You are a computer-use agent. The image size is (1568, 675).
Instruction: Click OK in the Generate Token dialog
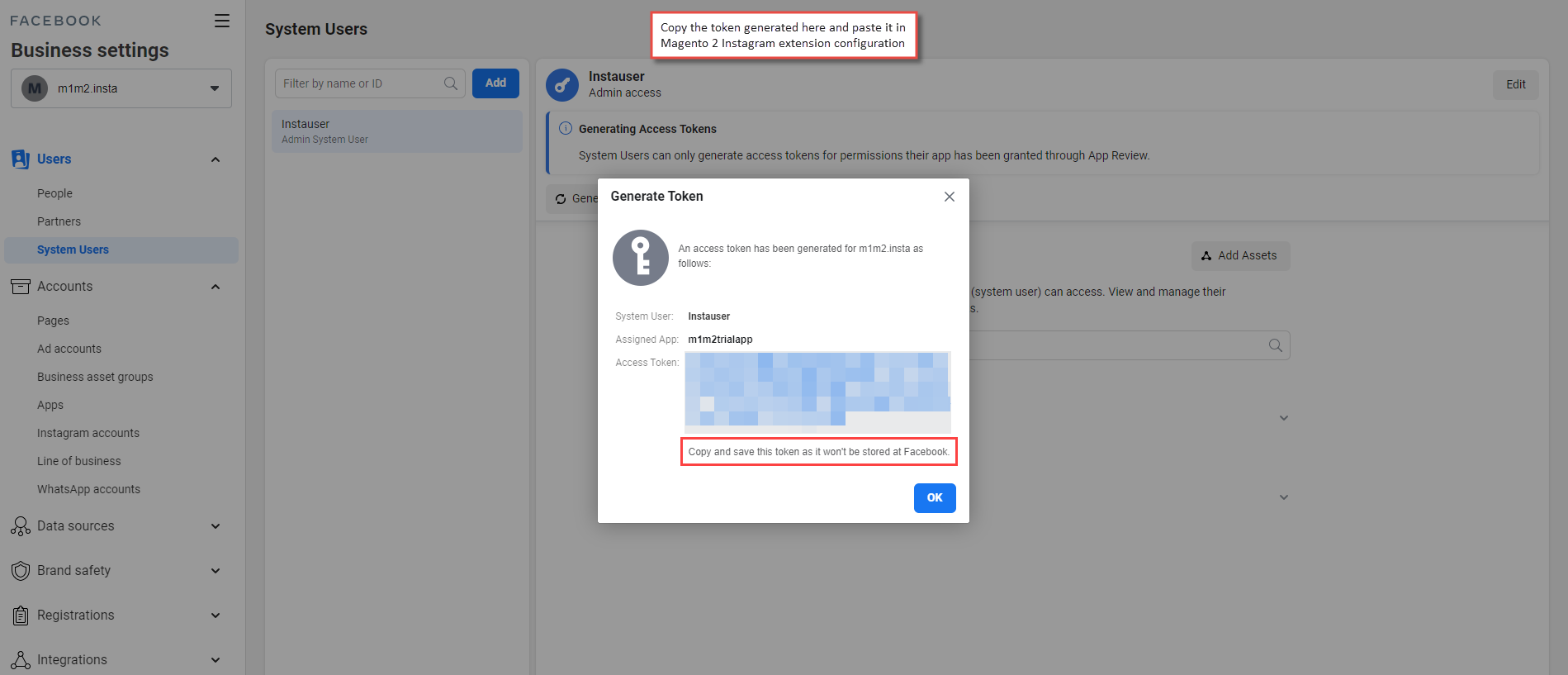[x=935, y=498]
